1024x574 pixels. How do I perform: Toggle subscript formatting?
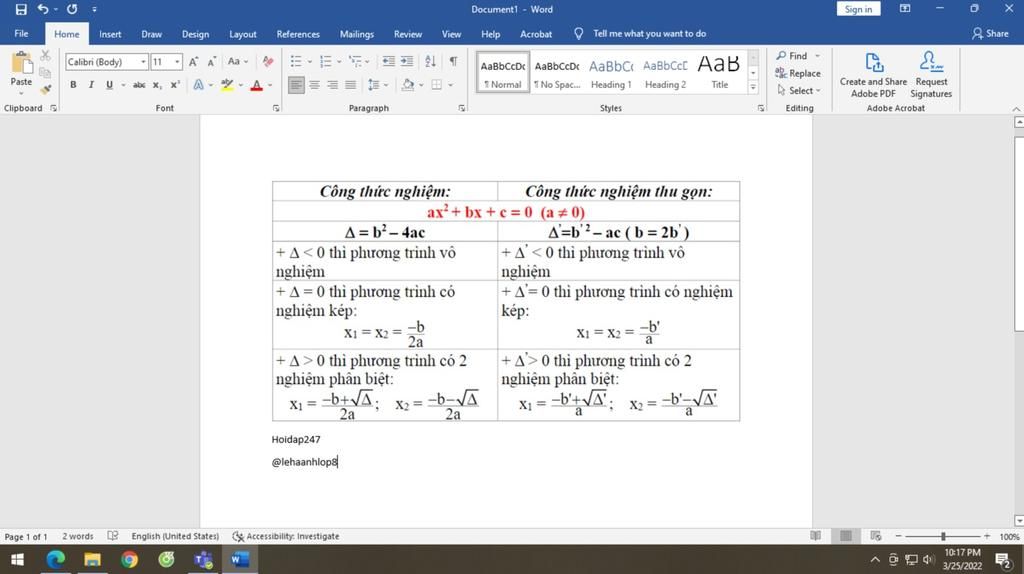pos(157,85)
